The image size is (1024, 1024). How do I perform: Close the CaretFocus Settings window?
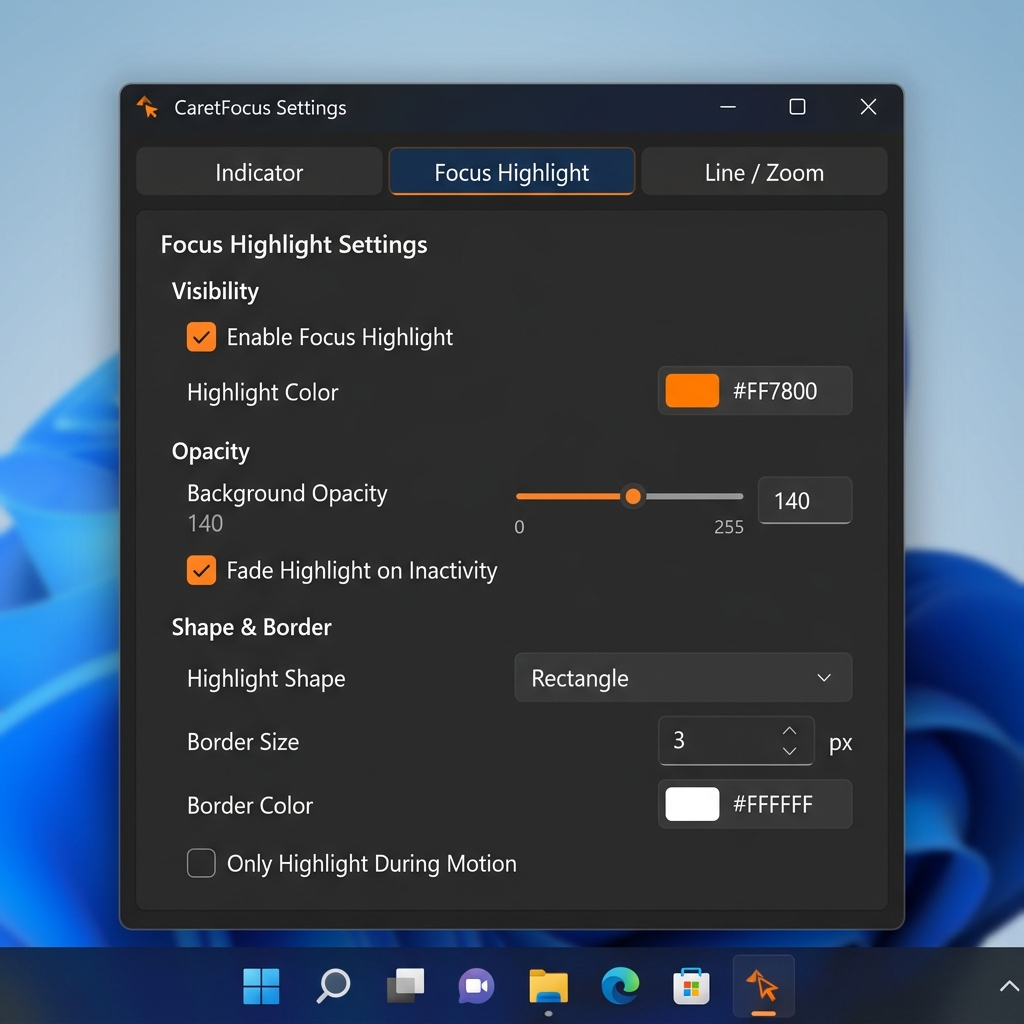point(868,106)
